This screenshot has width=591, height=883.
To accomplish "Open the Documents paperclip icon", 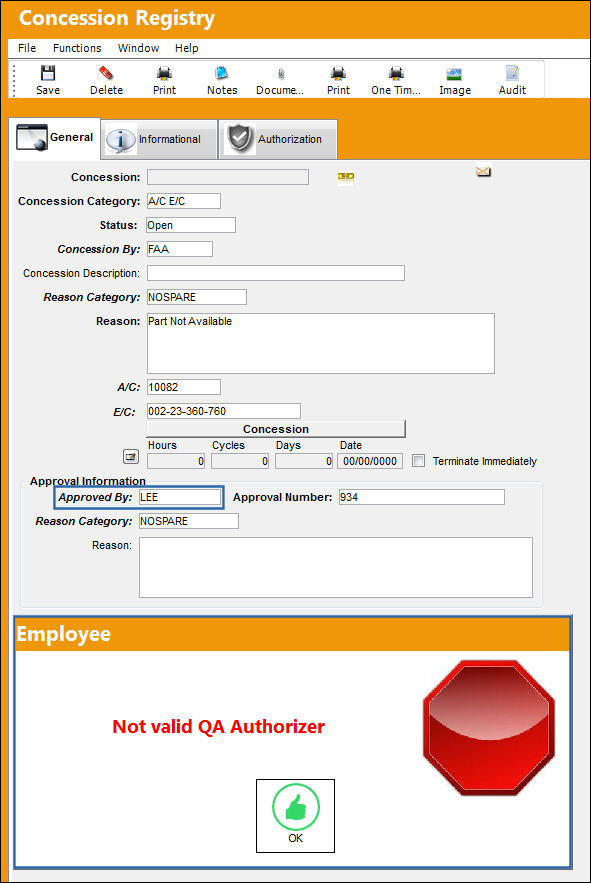I will pos(281,74).
